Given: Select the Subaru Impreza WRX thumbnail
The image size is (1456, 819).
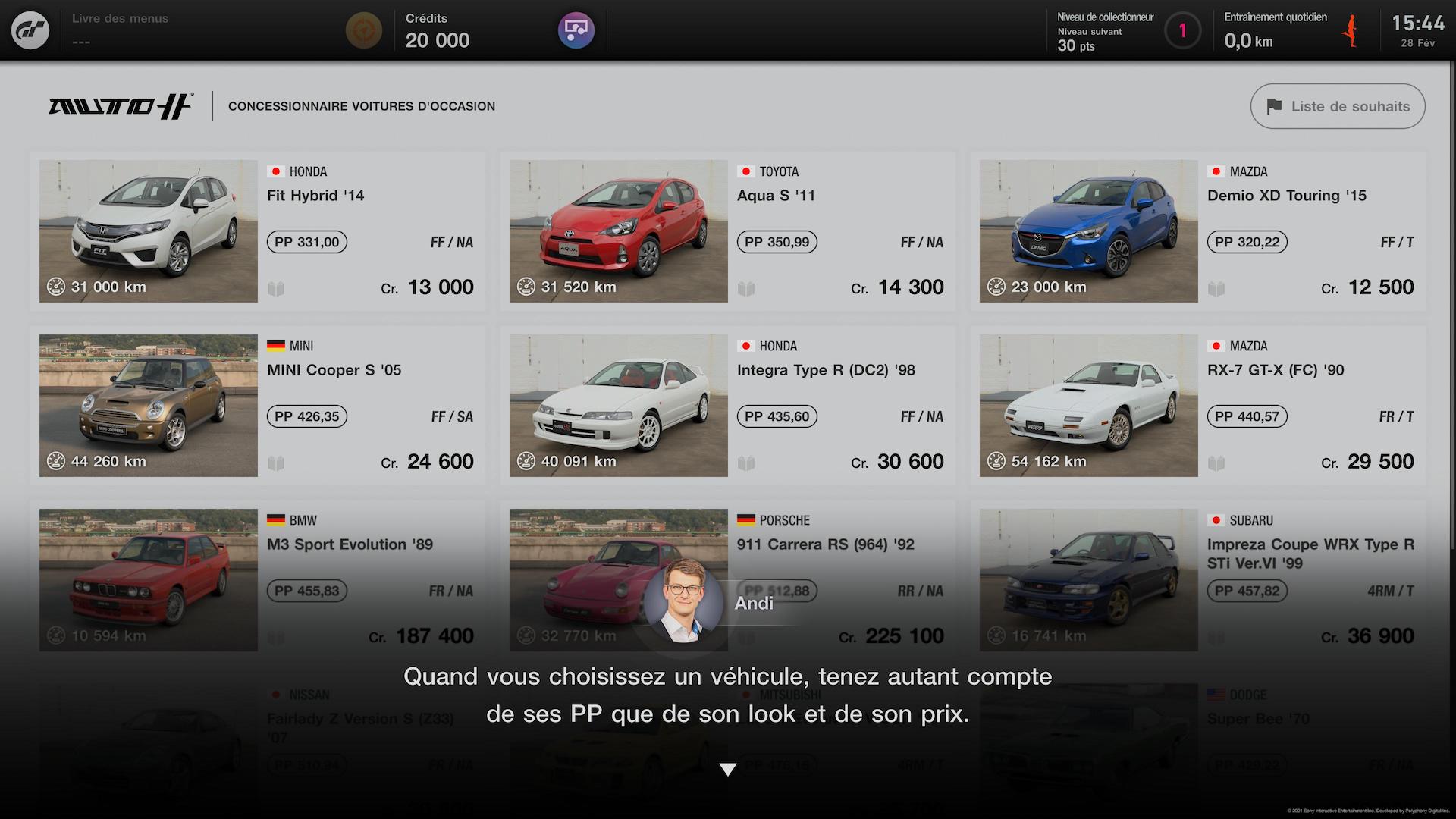Looking at the screenshot, I should (x=1089, y=579).
